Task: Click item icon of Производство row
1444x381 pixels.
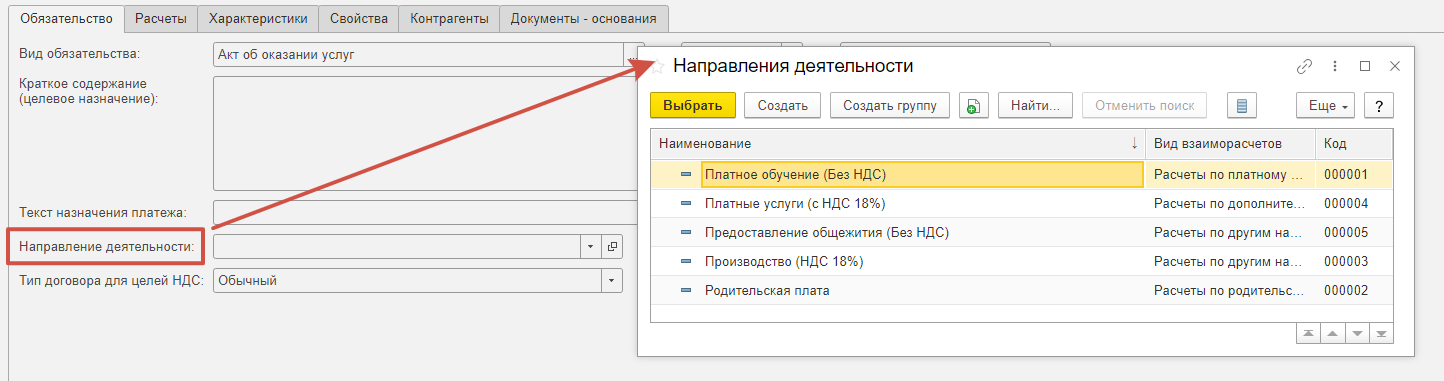Action: click(x=686, y=261)
